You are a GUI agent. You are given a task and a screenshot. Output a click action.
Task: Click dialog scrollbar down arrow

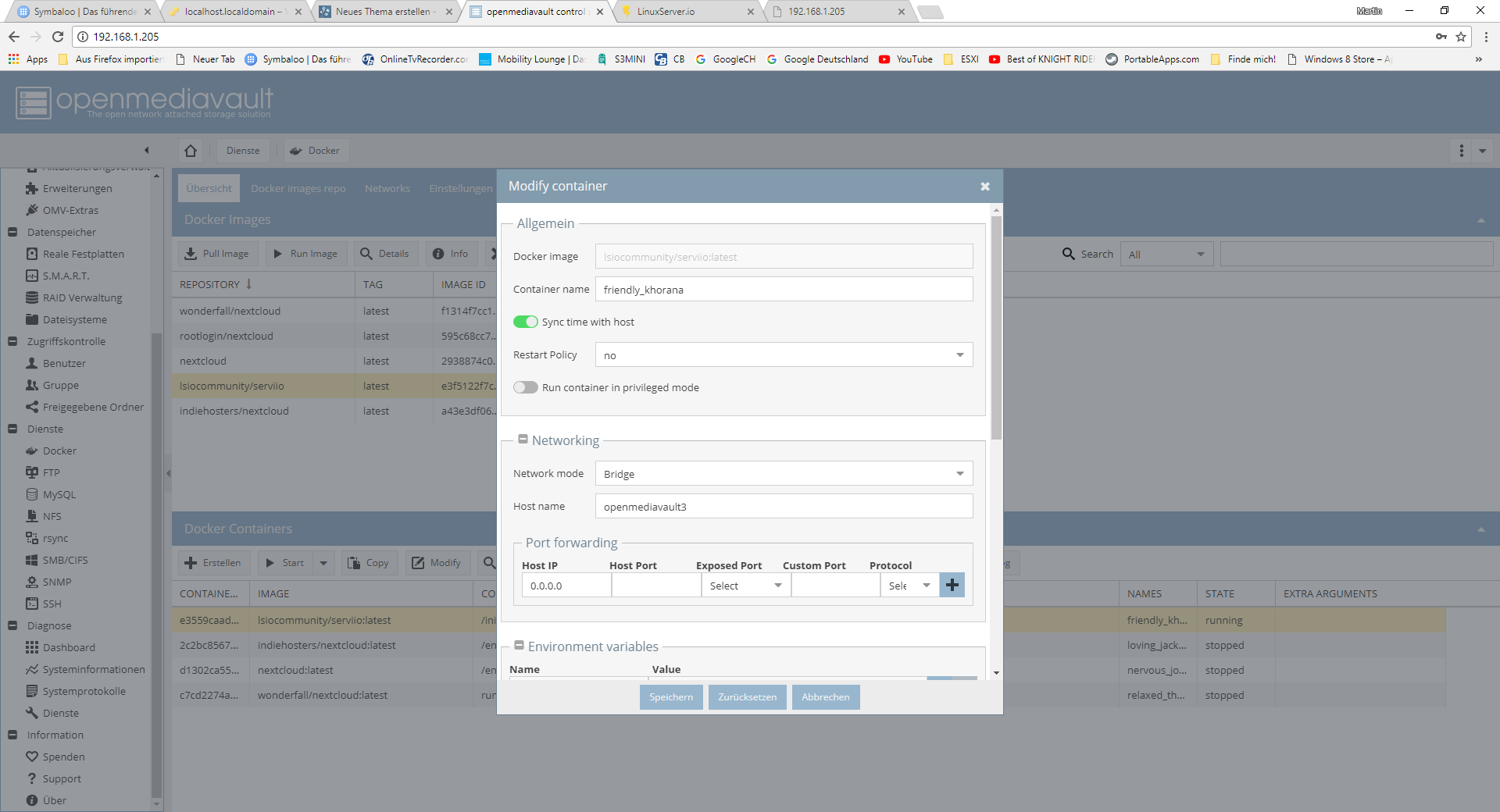[996, 672]
